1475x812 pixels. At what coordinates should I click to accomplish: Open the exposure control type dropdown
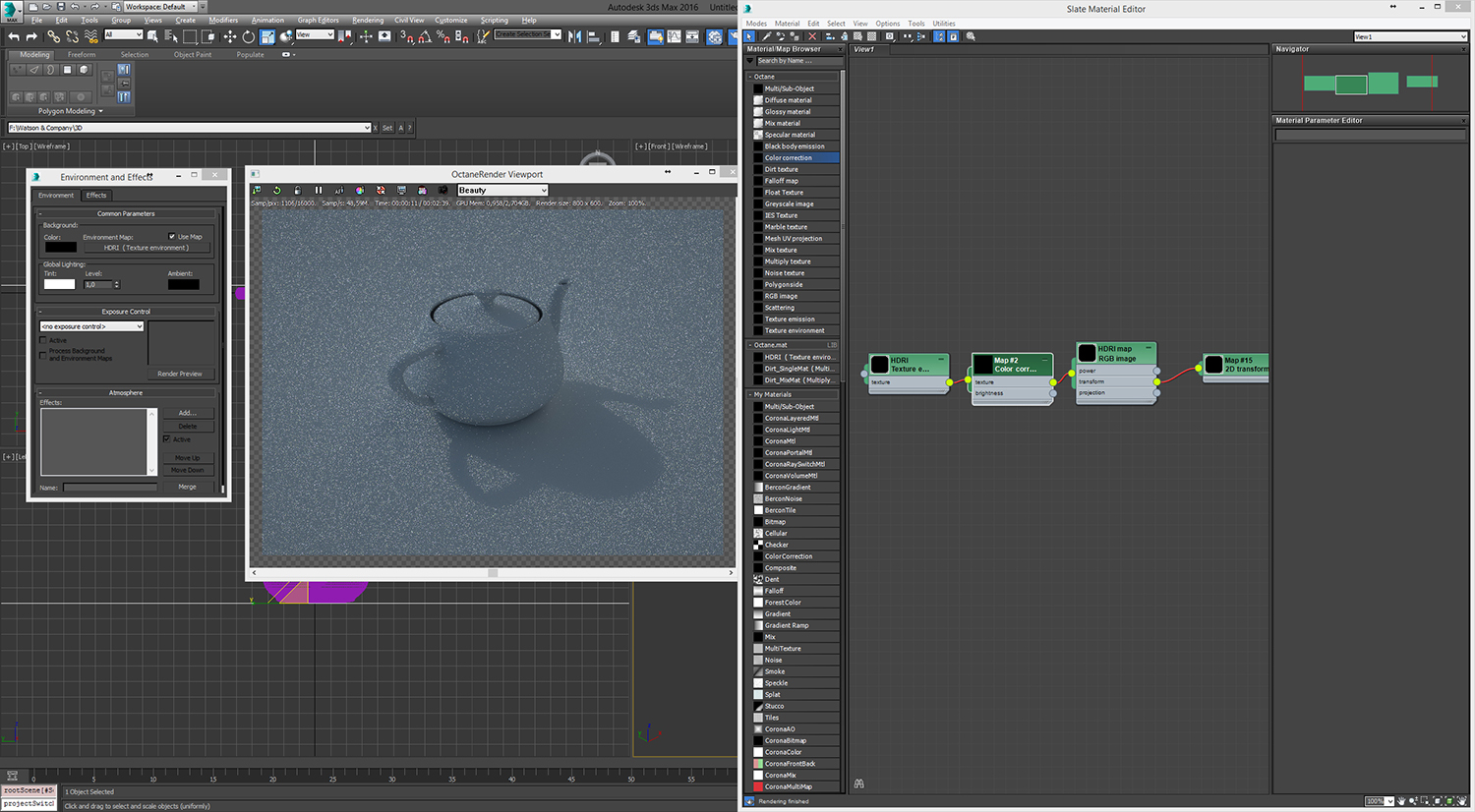click(x=91, y=326)
